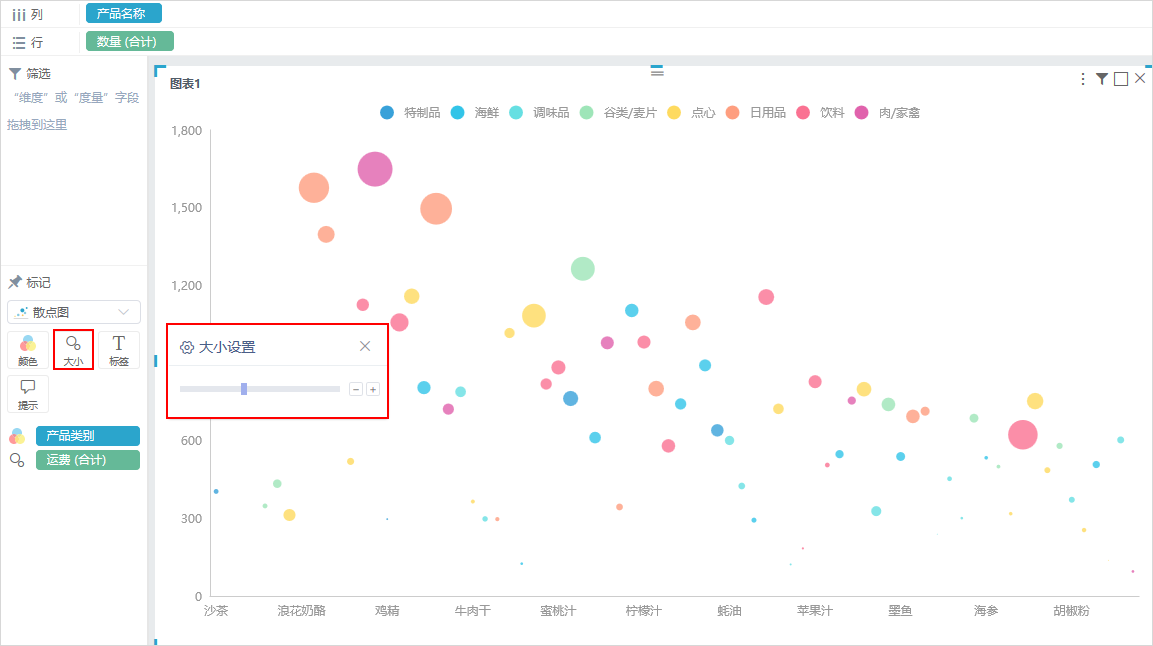Viewport: 1153px width, 646px height.
Task: Click the x-axis label 墨鱼
Action: (900, 611)
